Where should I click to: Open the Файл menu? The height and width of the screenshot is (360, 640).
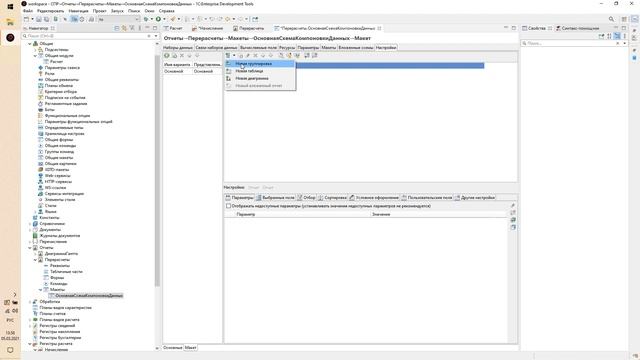tap(28, 11)
